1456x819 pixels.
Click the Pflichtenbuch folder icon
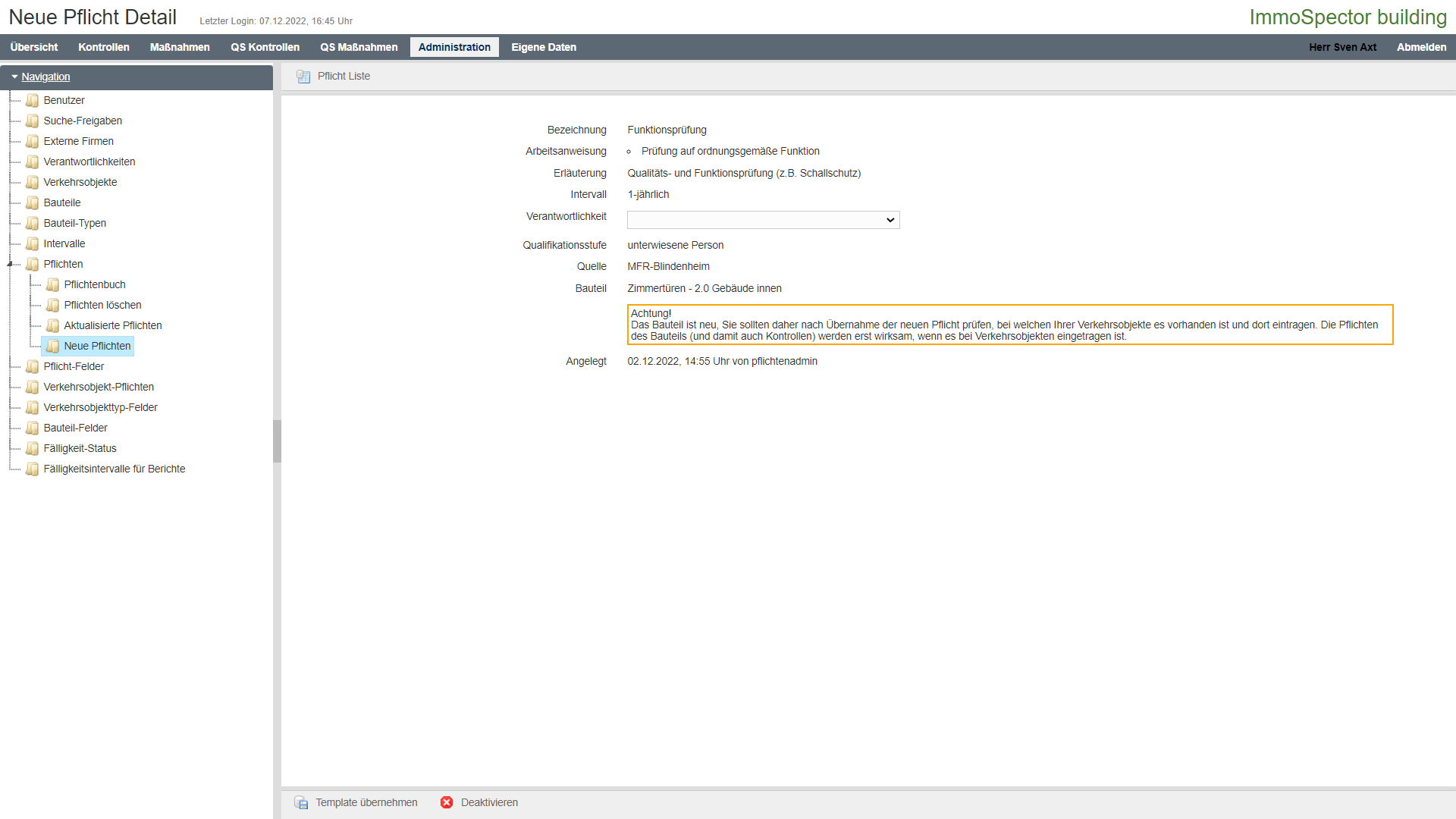[x=52, y=284]
